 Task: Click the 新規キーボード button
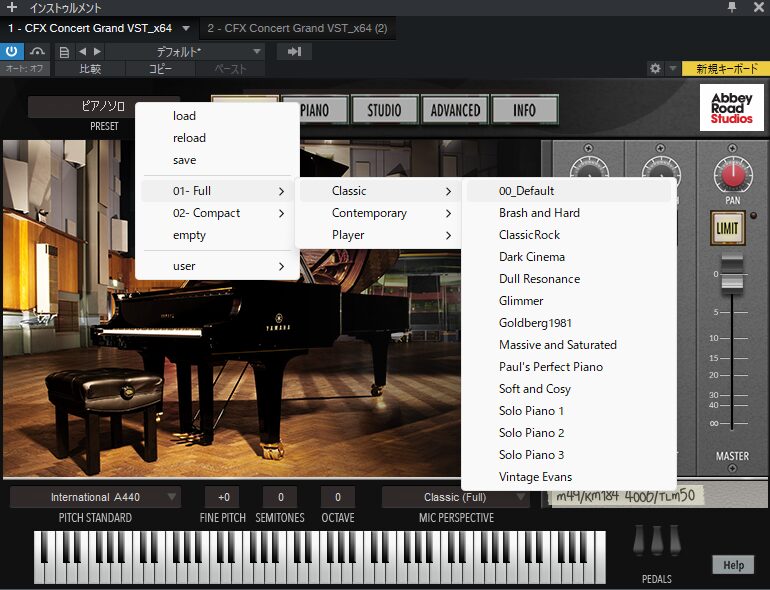point(726,69)
